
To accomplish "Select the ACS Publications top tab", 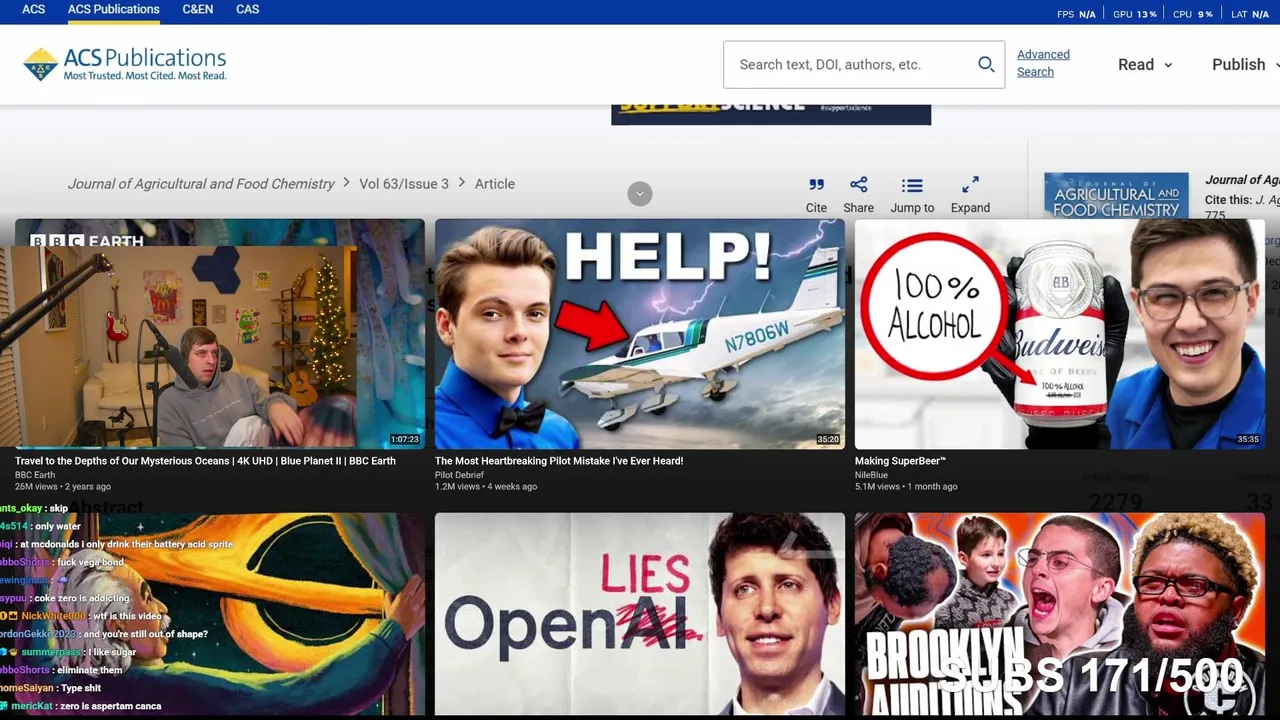I will click(114, 9).
